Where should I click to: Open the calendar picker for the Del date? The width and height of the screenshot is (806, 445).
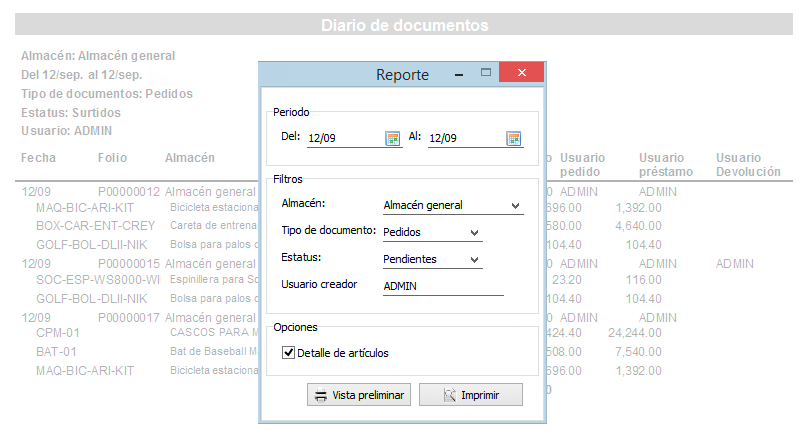393,138
